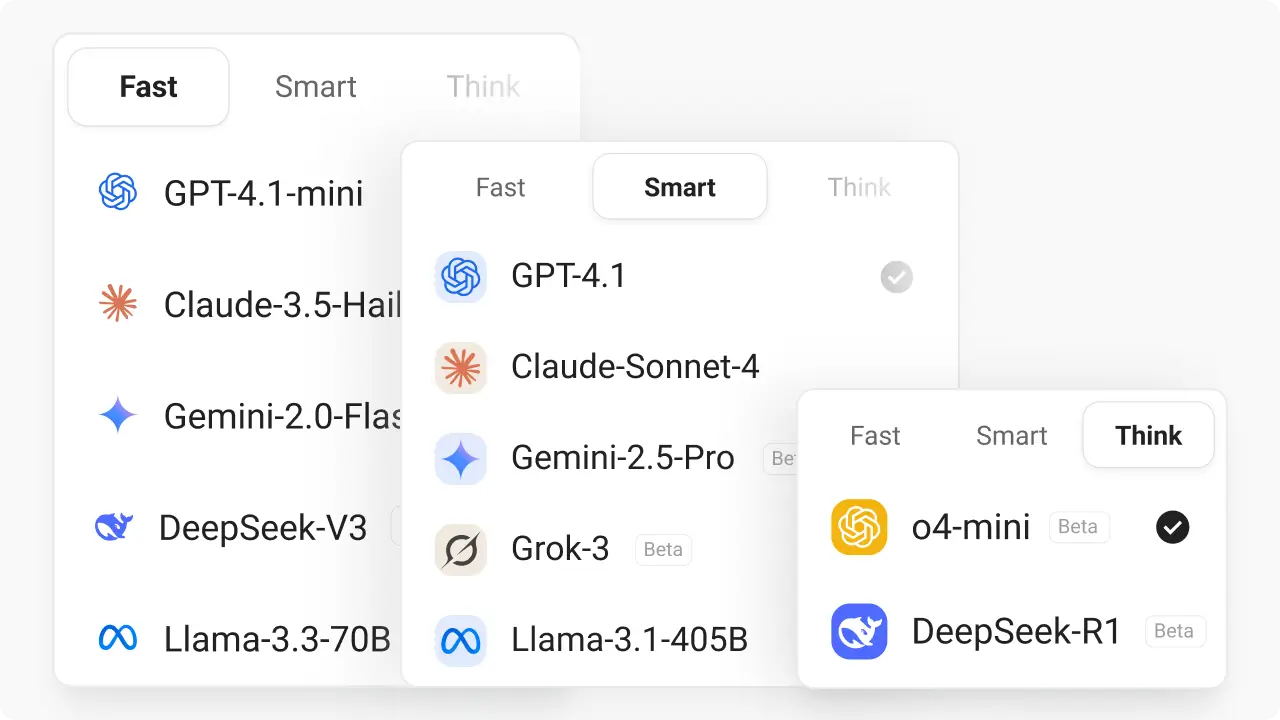Viewport: 1280px width, 720px height.
Task: Pick the o4-mini model name
Action: [x=971, y=527]
